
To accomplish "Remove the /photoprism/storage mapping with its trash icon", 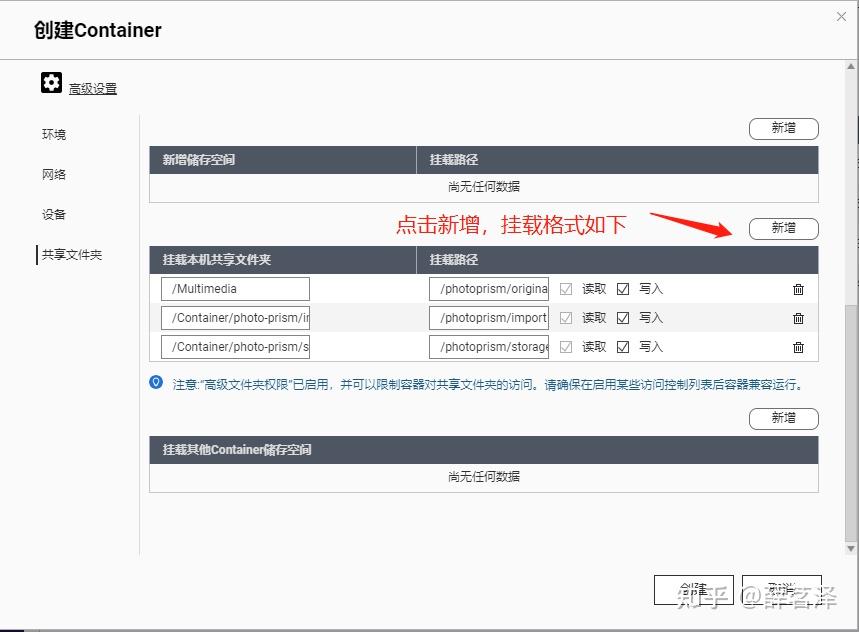I will [797, 347].
